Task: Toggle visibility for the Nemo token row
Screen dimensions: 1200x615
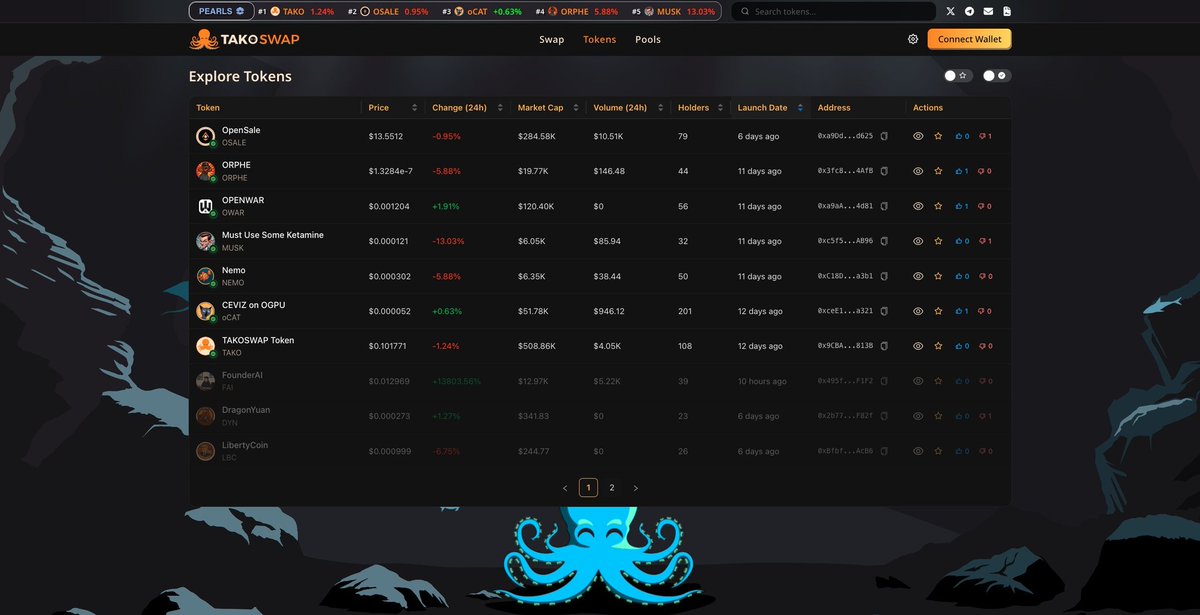Action: (918, 276)
